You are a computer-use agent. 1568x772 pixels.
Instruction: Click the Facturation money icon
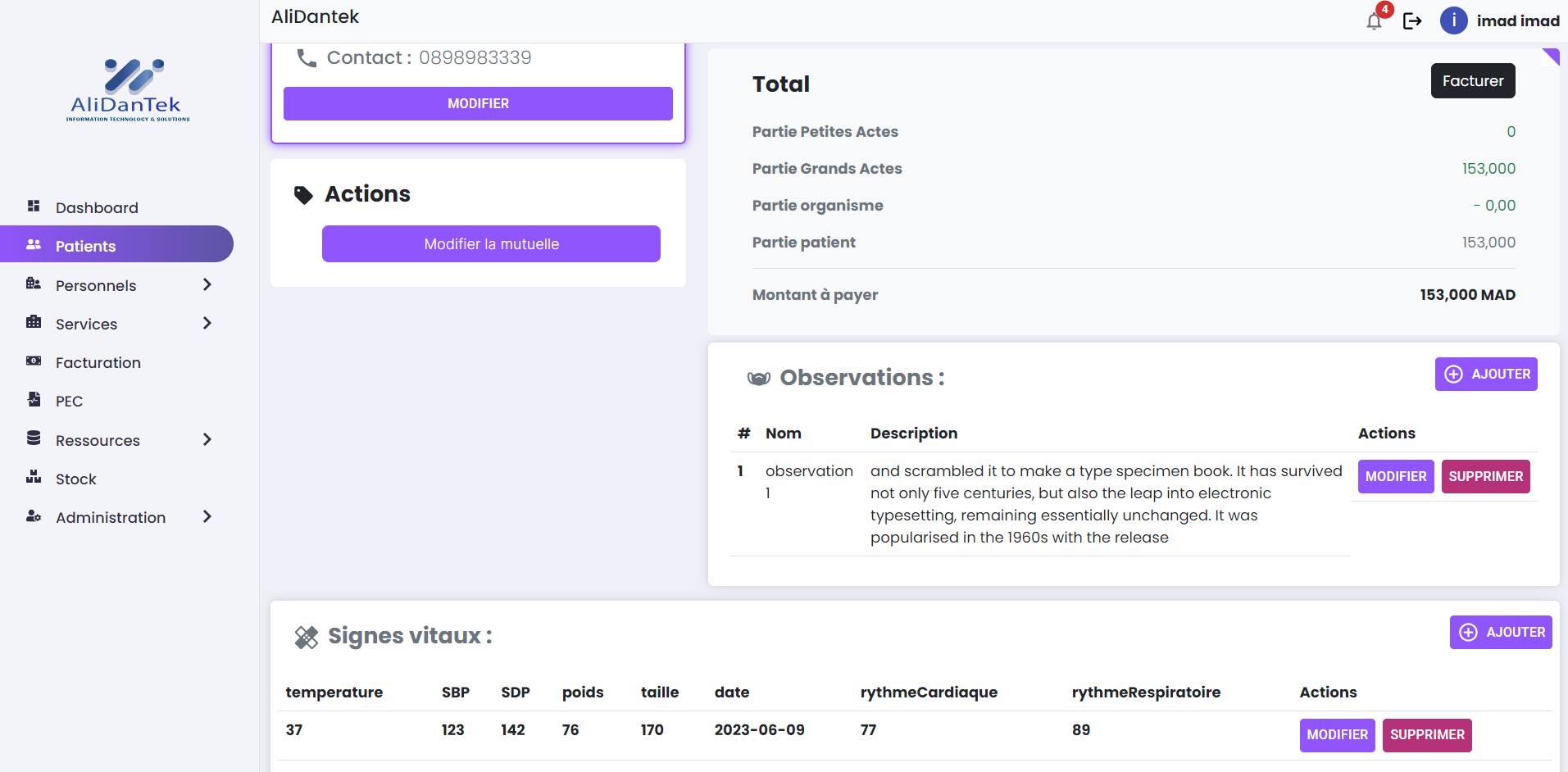point(34,361)
